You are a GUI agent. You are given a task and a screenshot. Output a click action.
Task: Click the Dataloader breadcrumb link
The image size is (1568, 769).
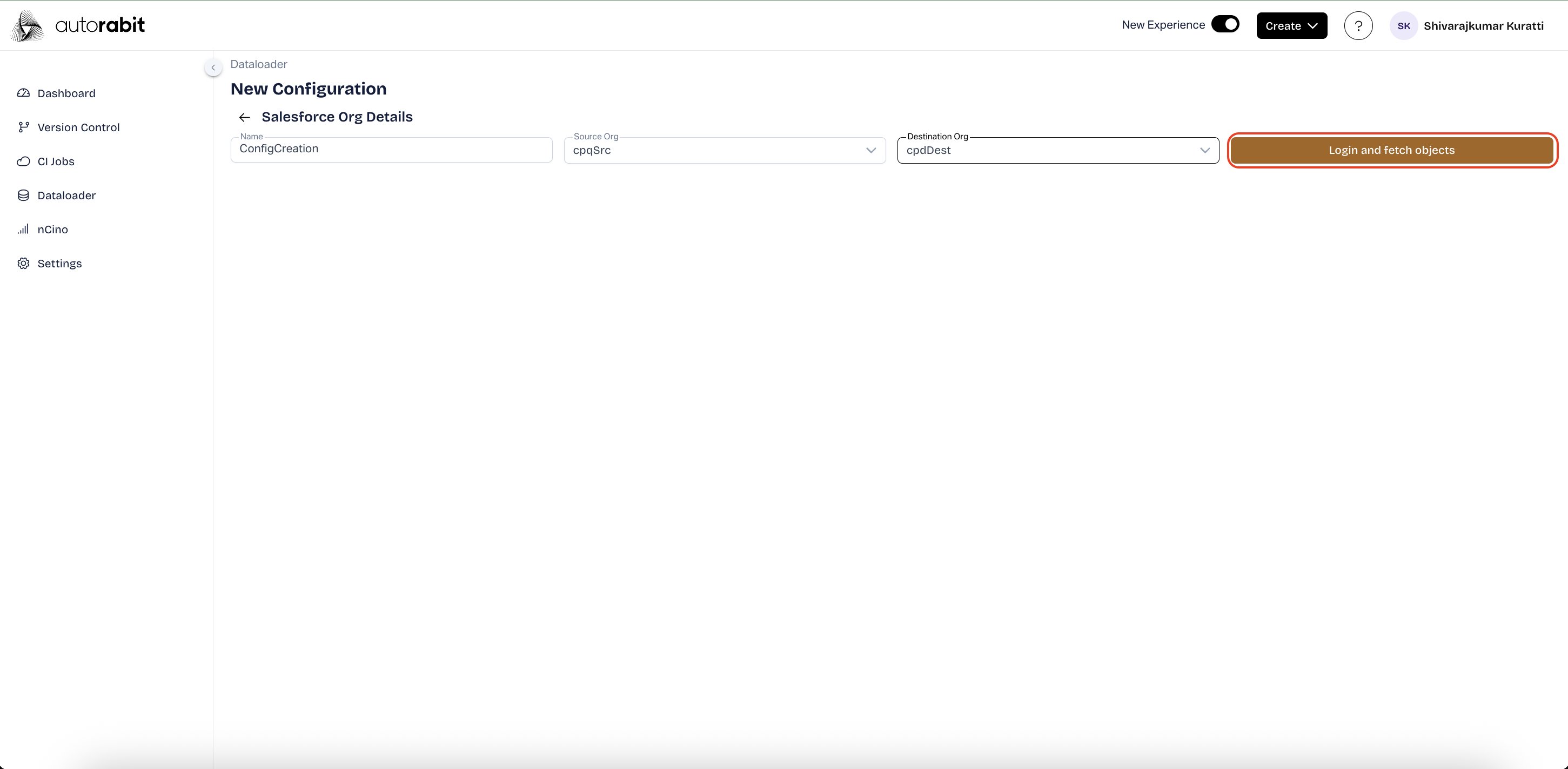pos(258,64)
